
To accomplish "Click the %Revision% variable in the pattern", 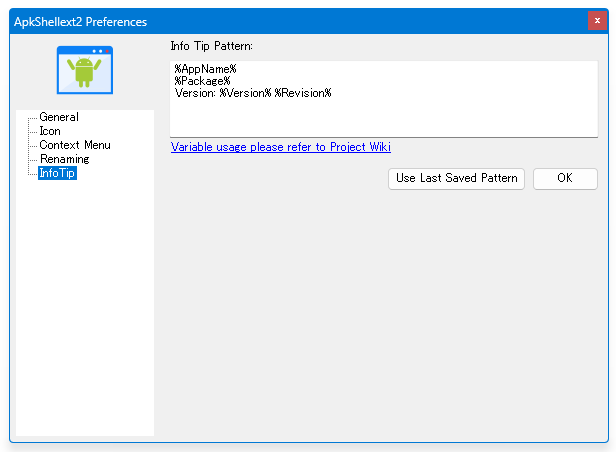I will (x=303, y=93).
